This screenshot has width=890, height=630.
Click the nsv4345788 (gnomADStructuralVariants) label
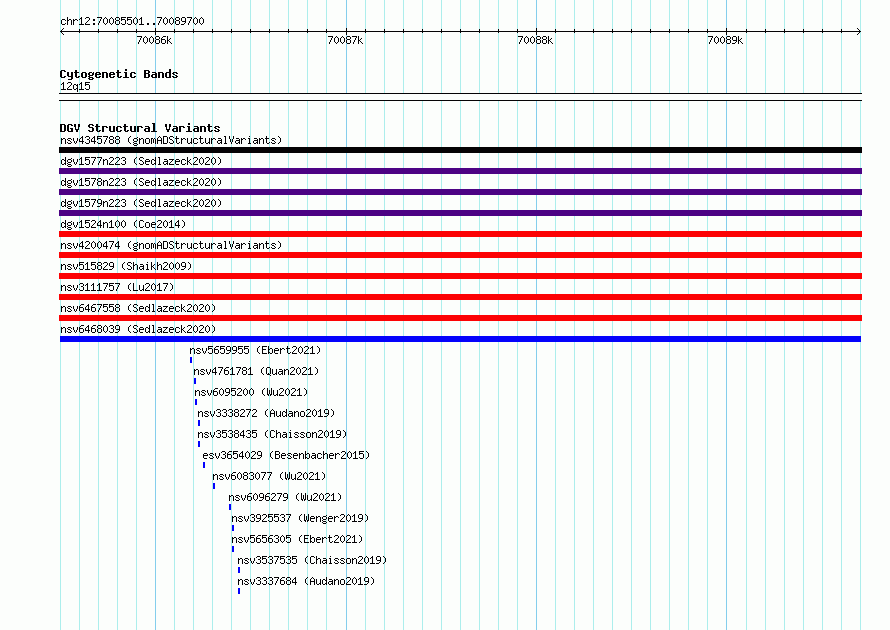(171, 140)
